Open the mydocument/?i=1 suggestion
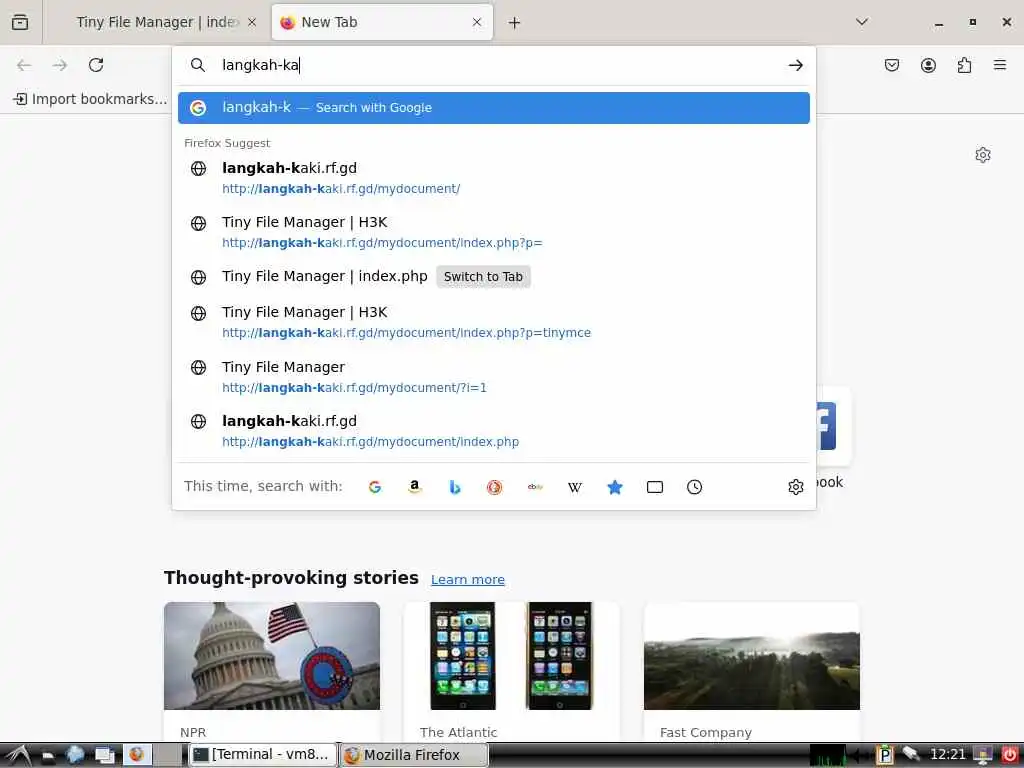 tap(494, 377)
